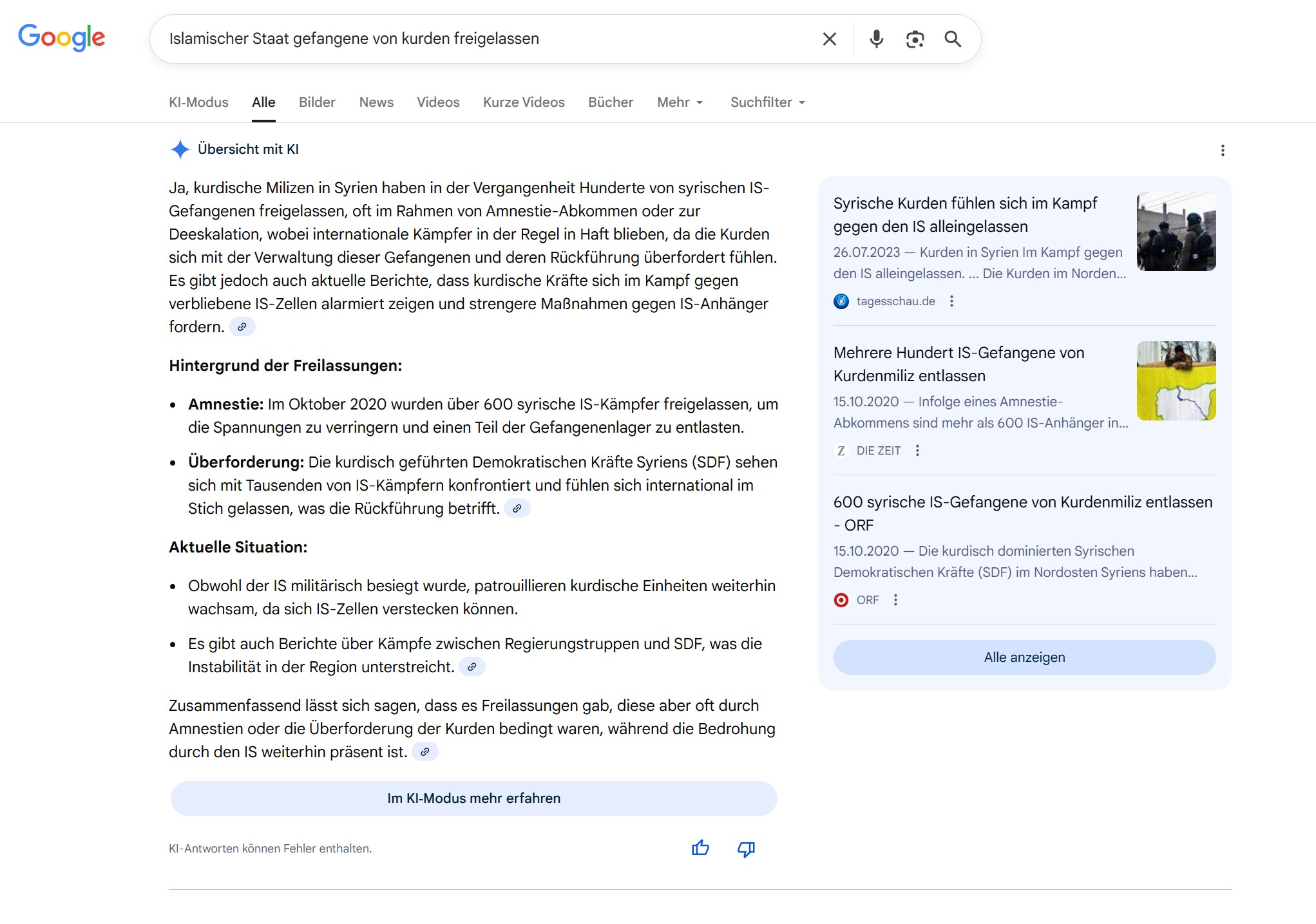
Task: Switch to the News tab
Action: click(376, 102)
